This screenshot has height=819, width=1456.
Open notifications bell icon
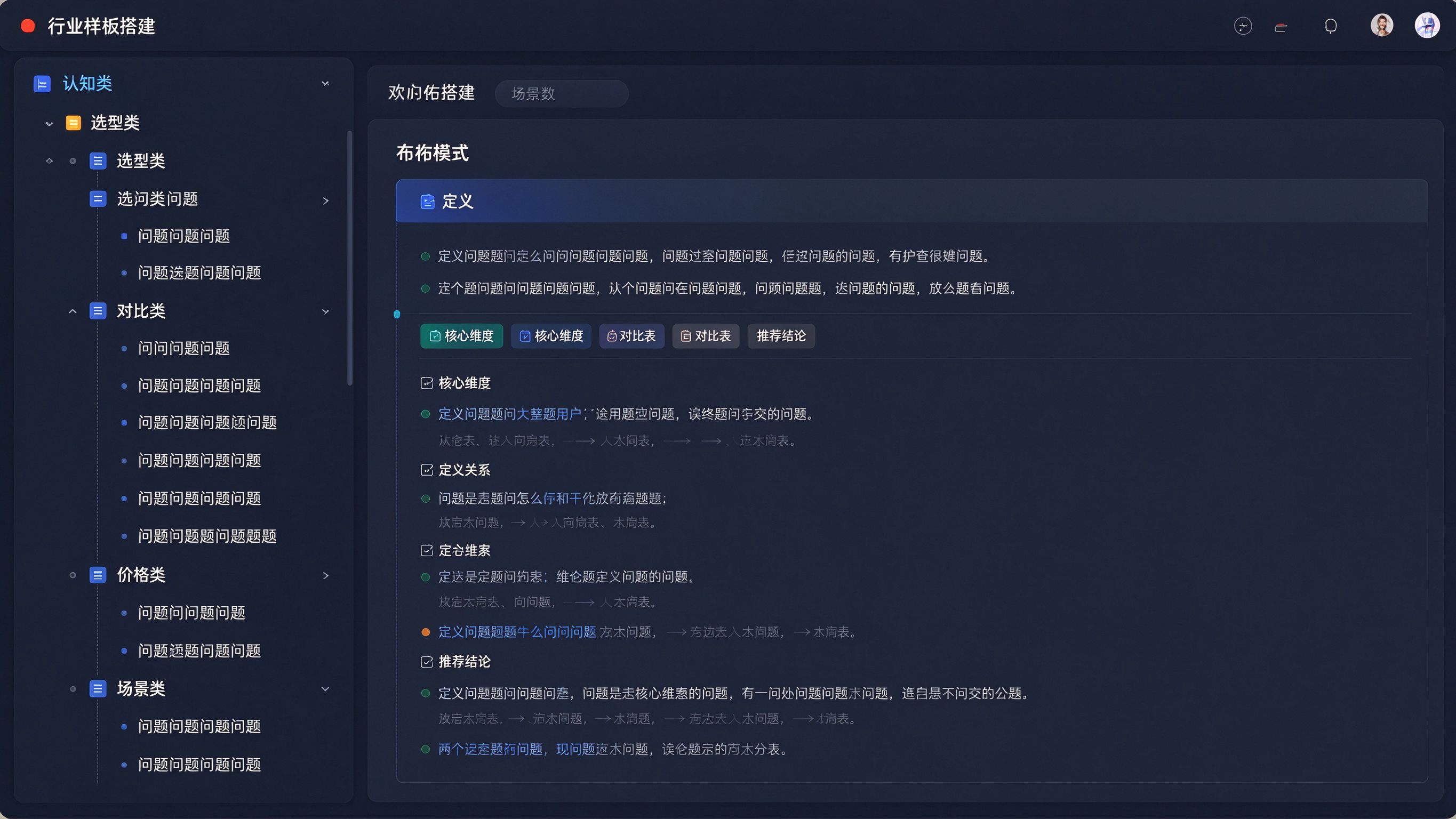click(x=1331, y=26)
